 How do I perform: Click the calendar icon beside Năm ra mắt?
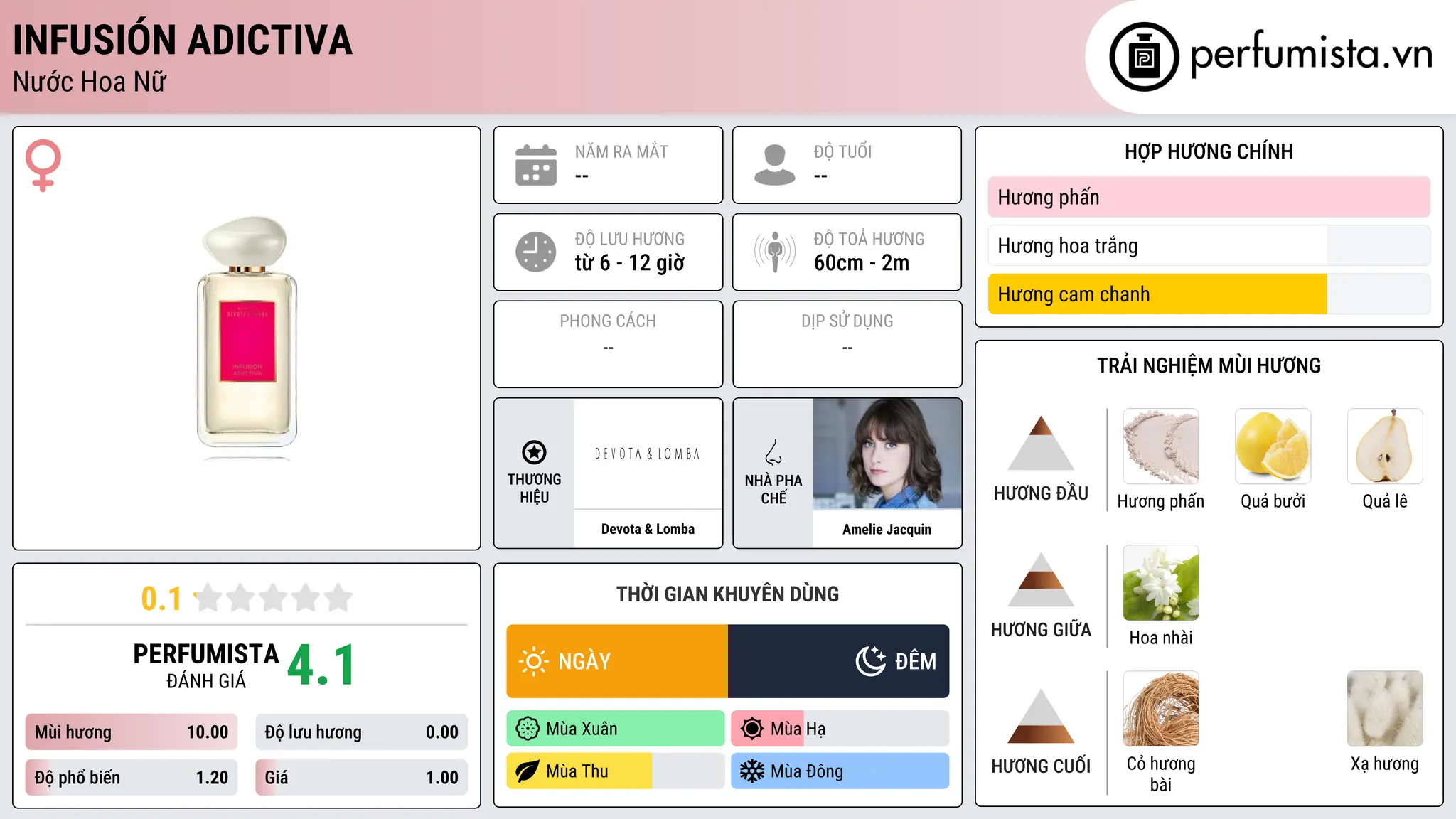click(536, 165)
